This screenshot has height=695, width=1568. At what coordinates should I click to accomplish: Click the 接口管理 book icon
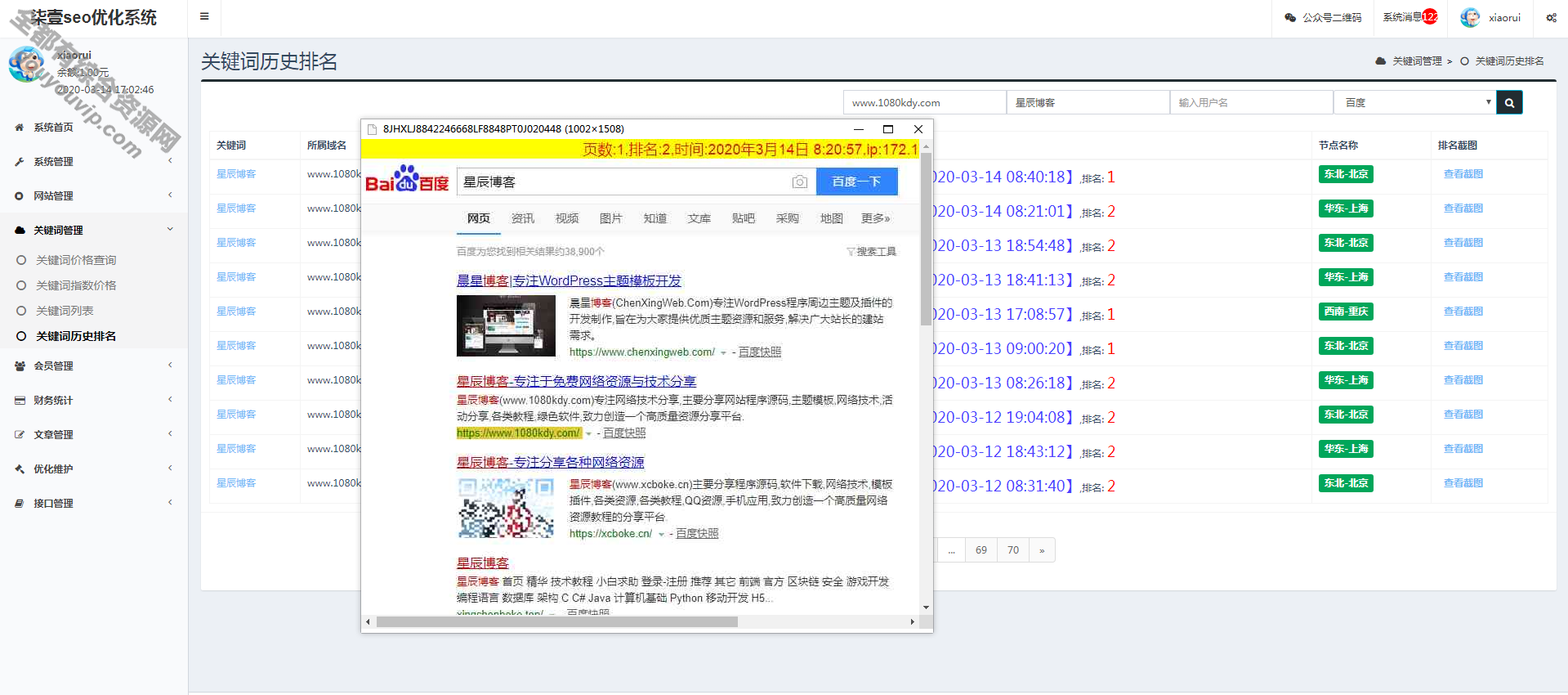point(19,503)
